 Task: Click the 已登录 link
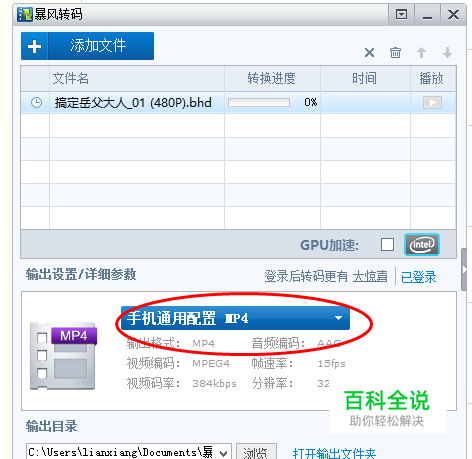(419, 277)
